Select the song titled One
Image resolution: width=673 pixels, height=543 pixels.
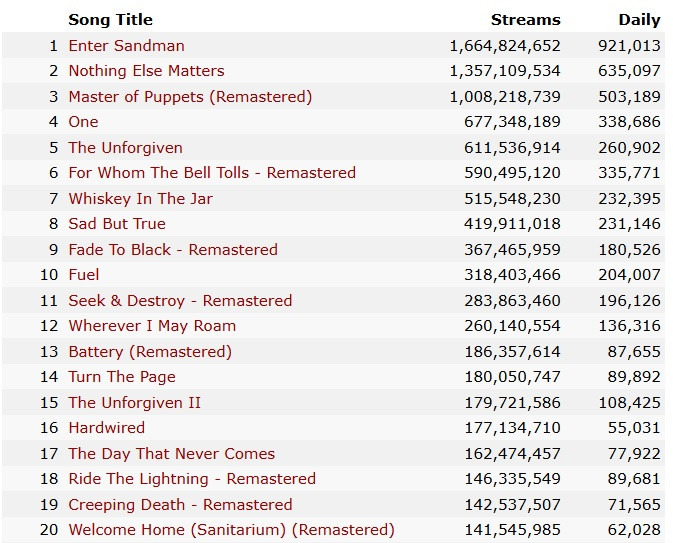pos(83,122)
